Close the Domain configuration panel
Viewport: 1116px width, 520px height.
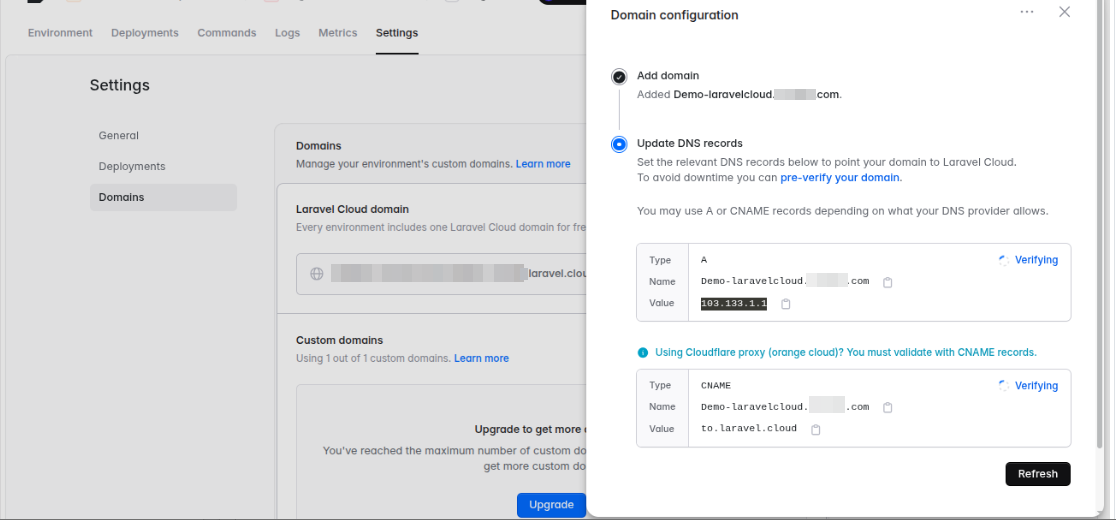click(1064, 12)
